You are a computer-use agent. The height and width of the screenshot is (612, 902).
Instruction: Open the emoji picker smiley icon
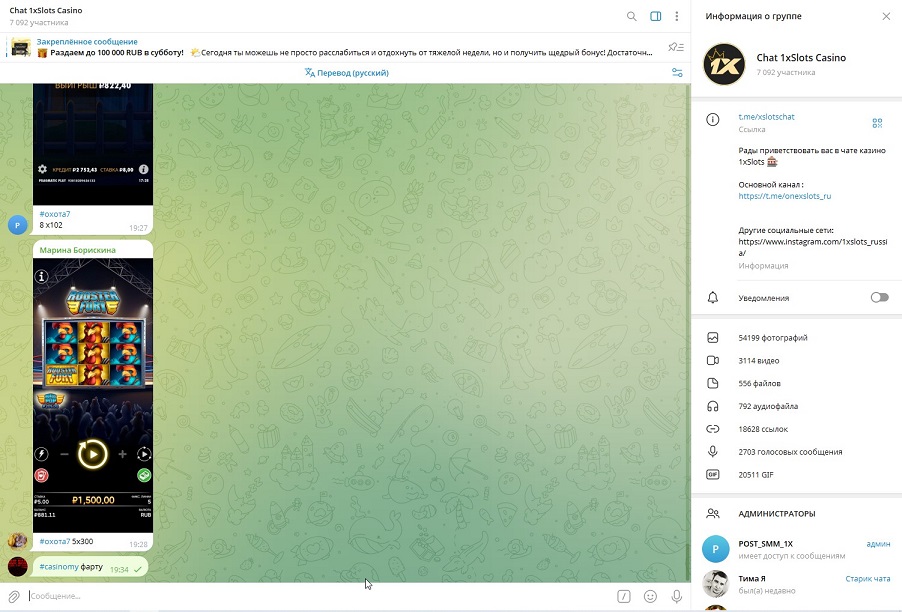650,596
